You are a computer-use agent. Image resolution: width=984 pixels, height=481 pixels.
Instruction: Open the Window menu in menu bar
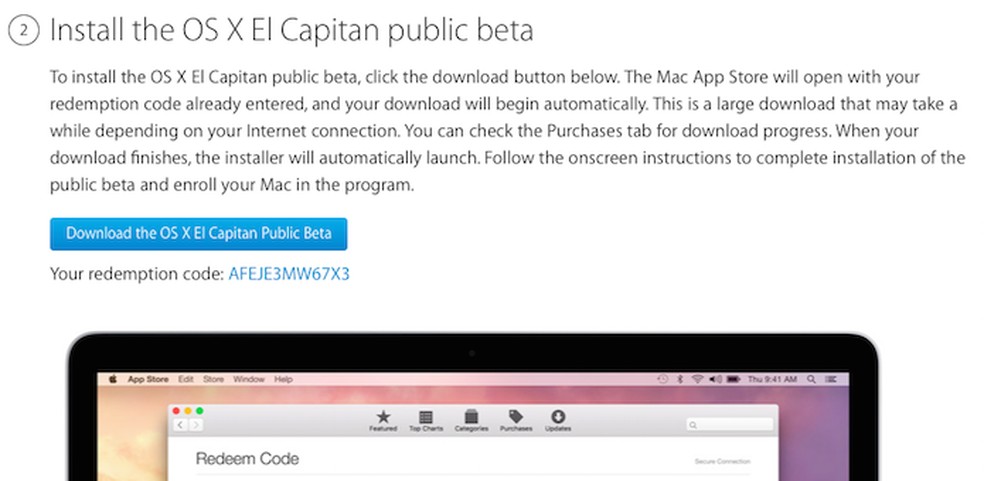point(249,379)
